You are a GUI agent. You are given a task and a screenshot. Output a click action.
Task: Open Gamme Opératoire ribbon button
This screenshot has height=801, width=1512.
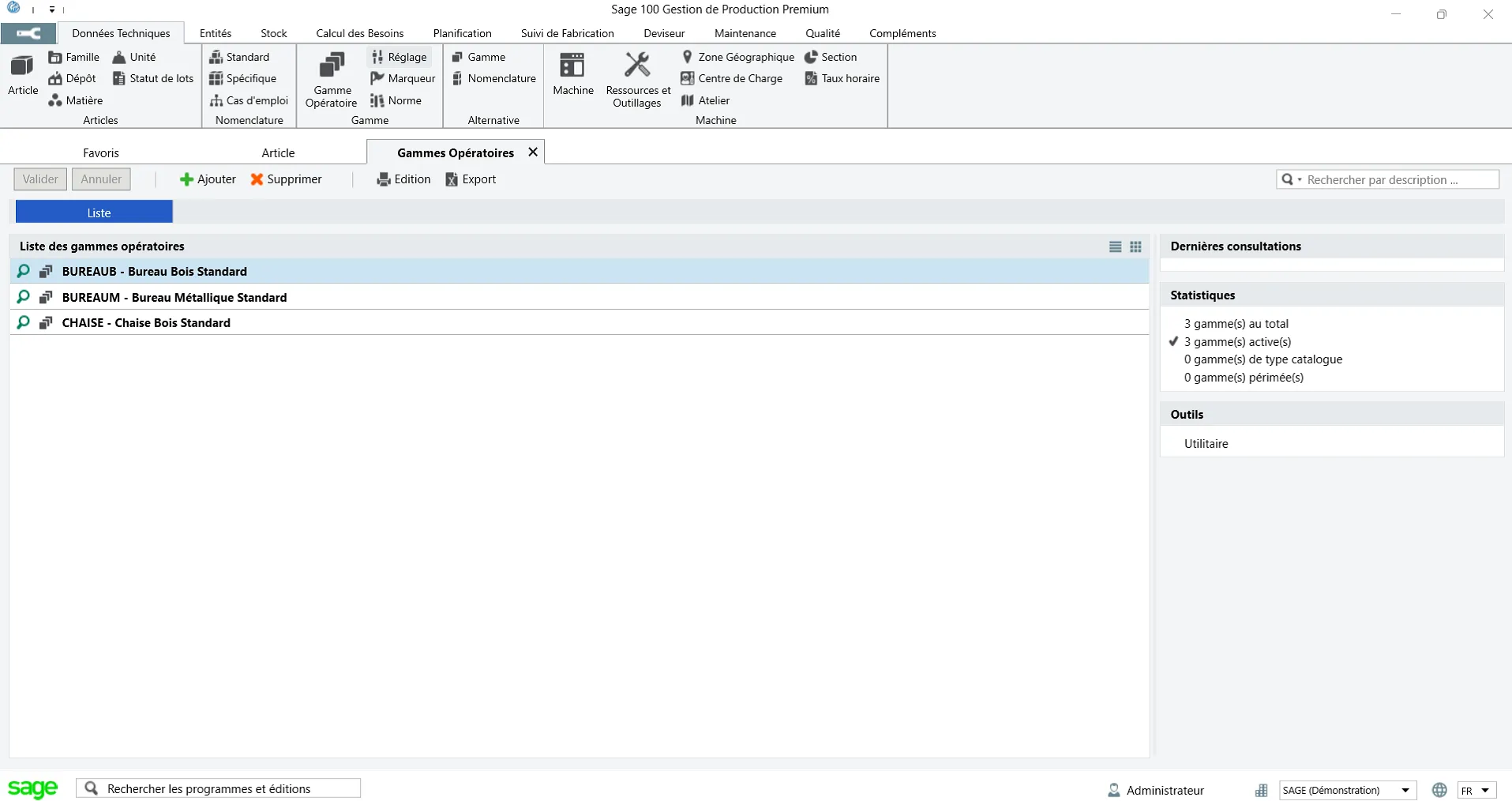332,79
